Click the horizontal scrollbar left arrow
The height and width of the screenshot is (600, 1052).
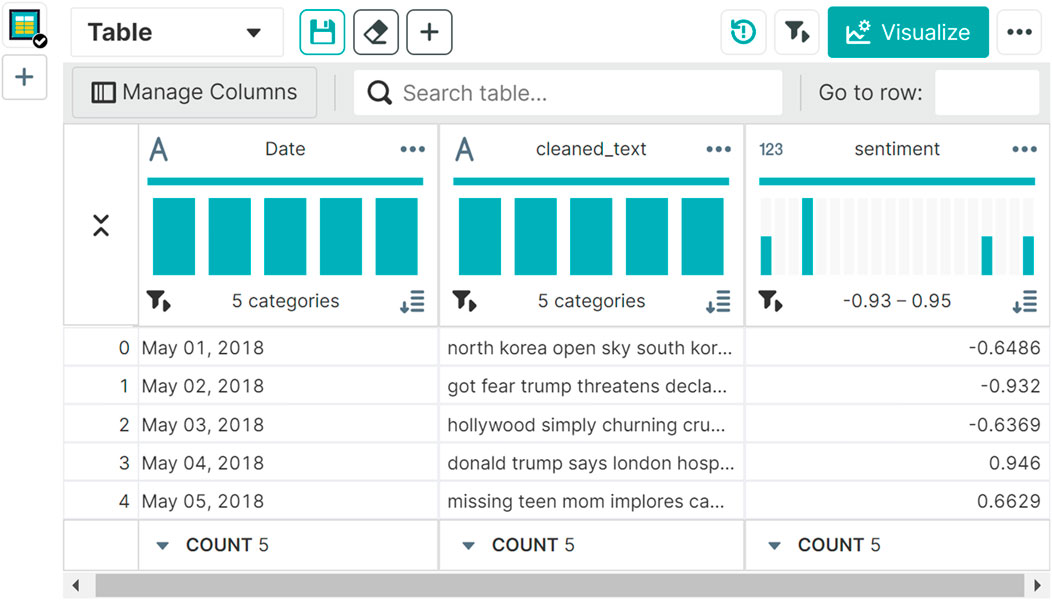[76, 585]
